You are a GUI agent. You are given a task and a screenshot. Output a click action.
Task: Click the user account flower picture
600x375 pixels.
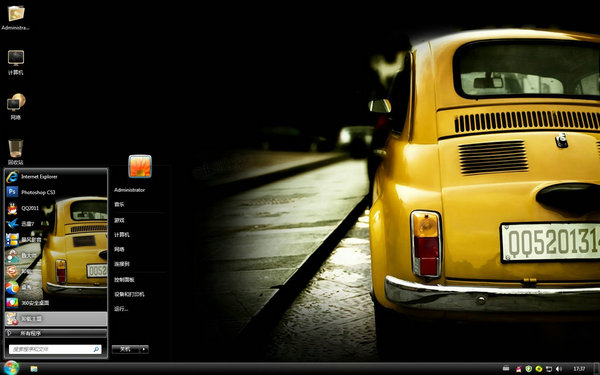click(140, 166)
